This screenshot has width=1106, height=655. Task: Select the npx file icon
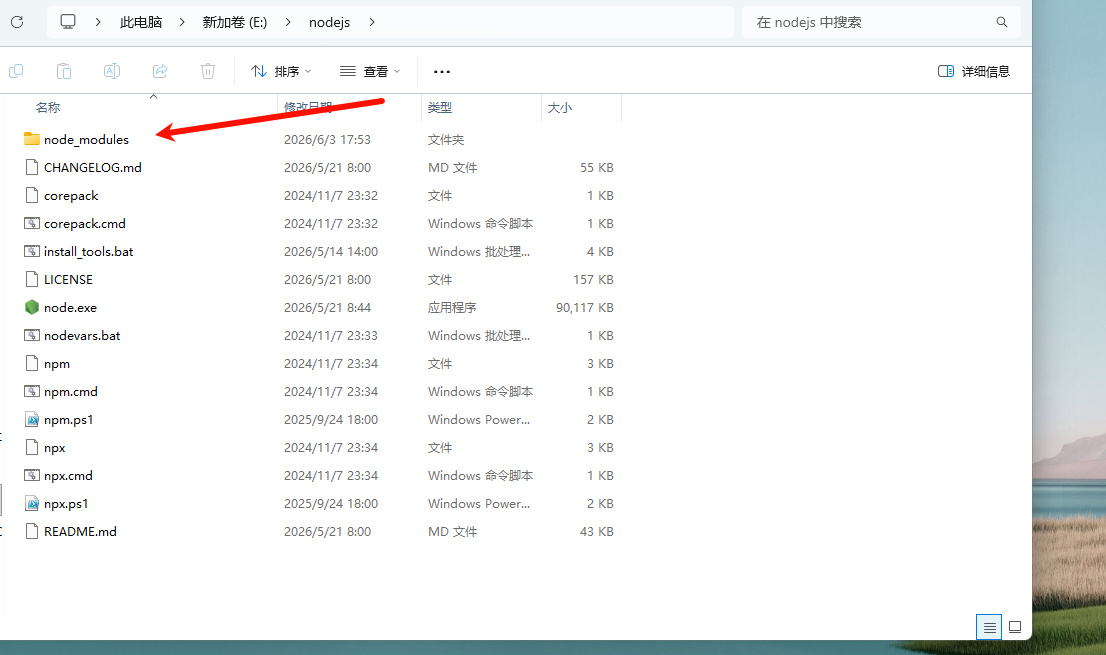pos(32,448)
